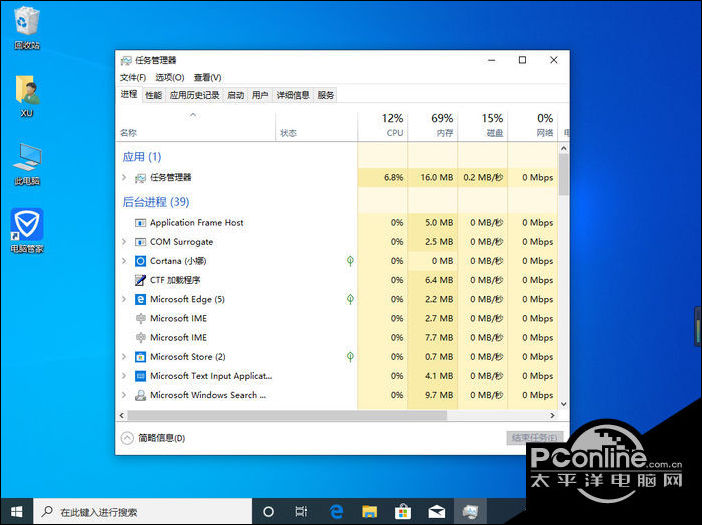Expand the Cortana (小娜) process
Image resolution: width=702 pixels, height=525 pixels.
click(x=124, y=261)
